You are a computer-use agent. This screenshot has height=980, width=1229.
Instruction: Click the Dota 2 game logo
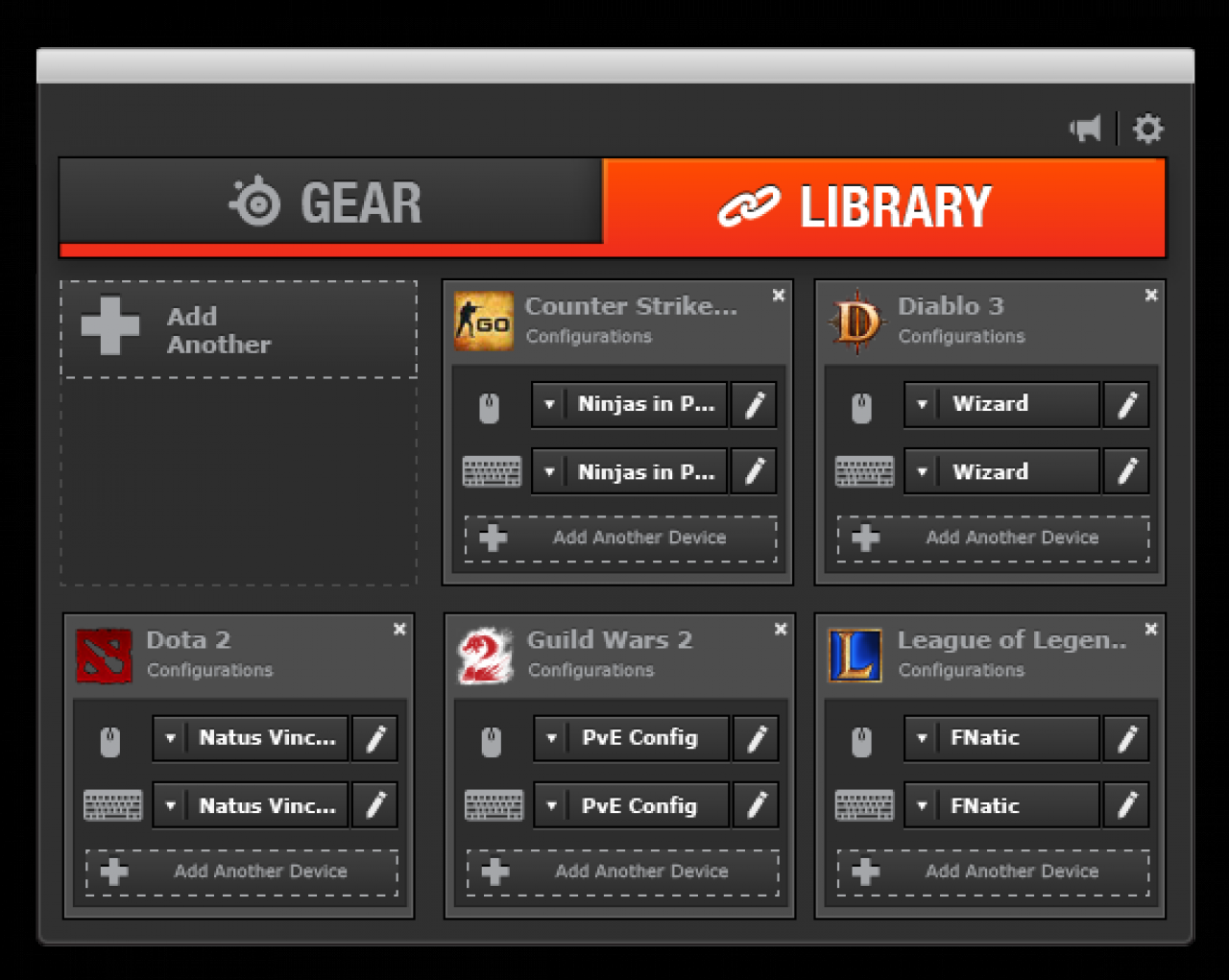click(104, 657)
